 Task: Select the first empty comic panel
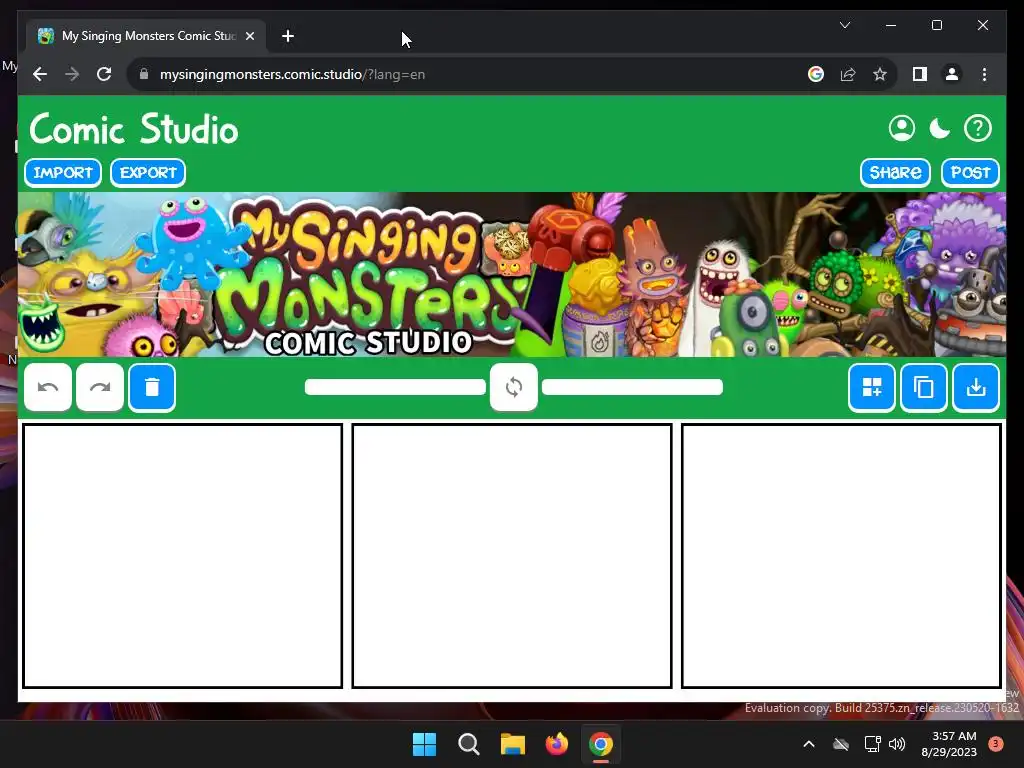point(183,556)
